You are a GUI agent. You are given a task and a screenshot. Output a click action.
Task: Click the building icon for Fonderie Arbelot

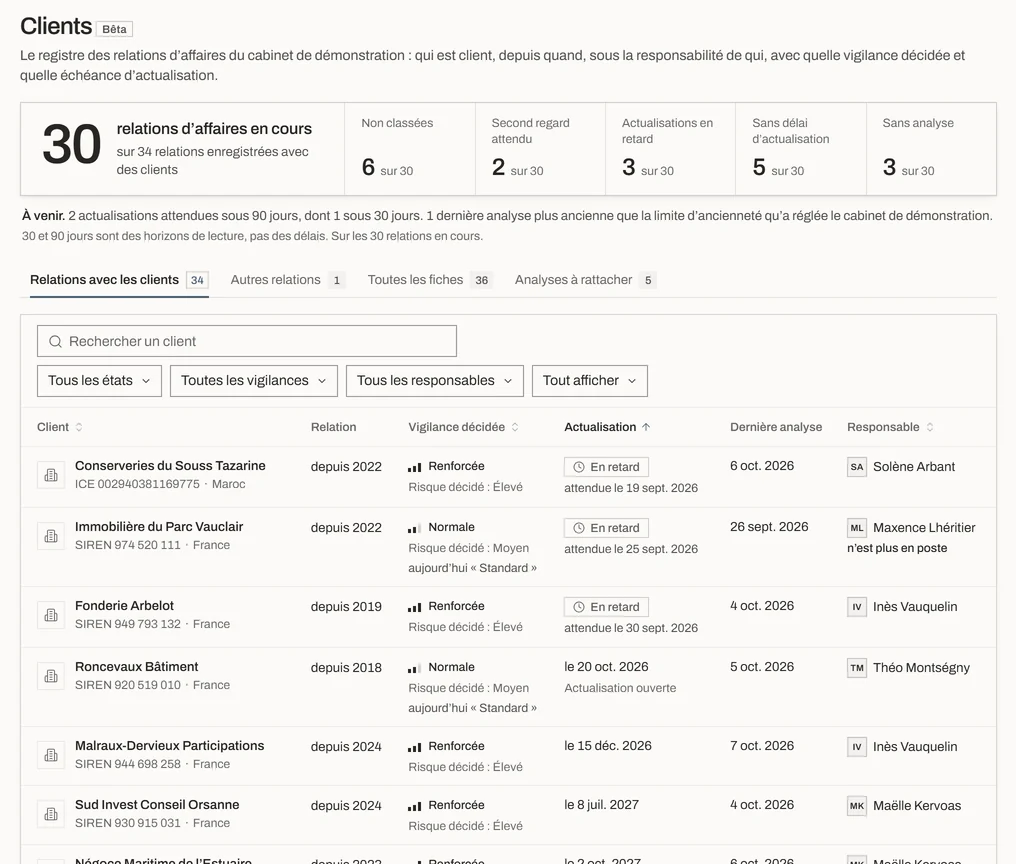(51, 615)
